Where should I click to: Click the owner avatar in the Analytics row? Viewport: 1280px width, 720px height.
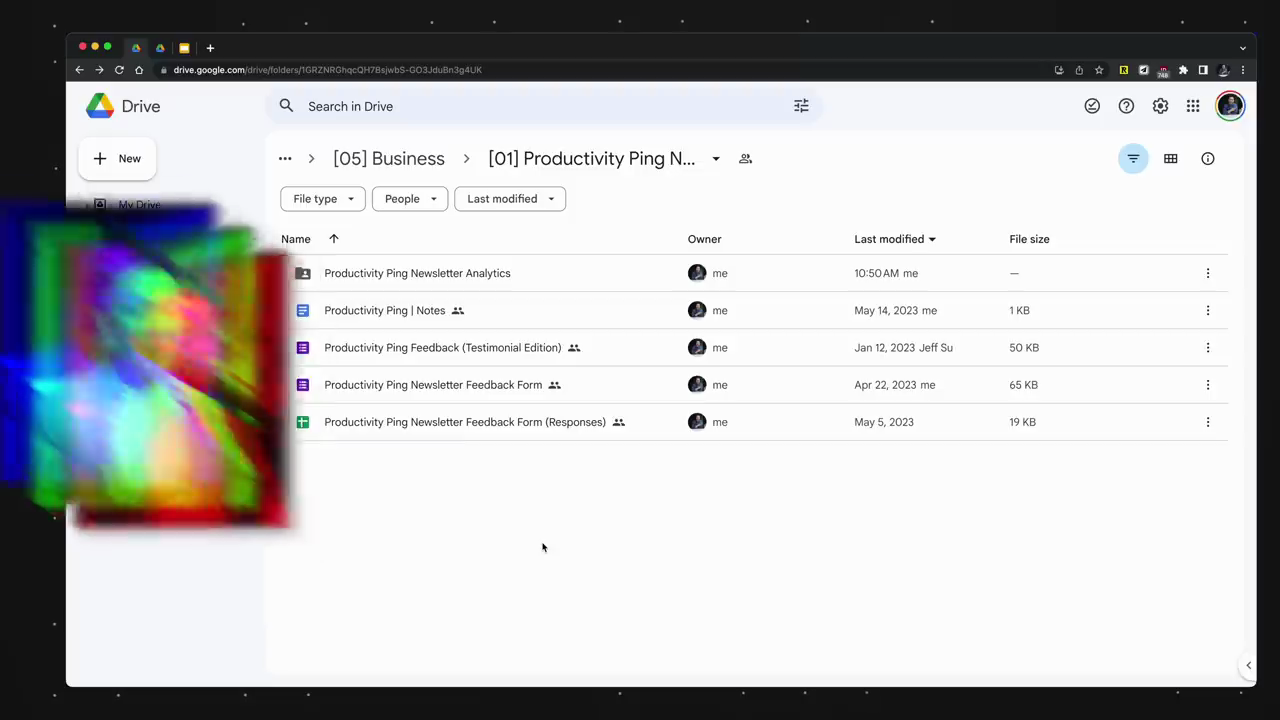click(697, 273)
